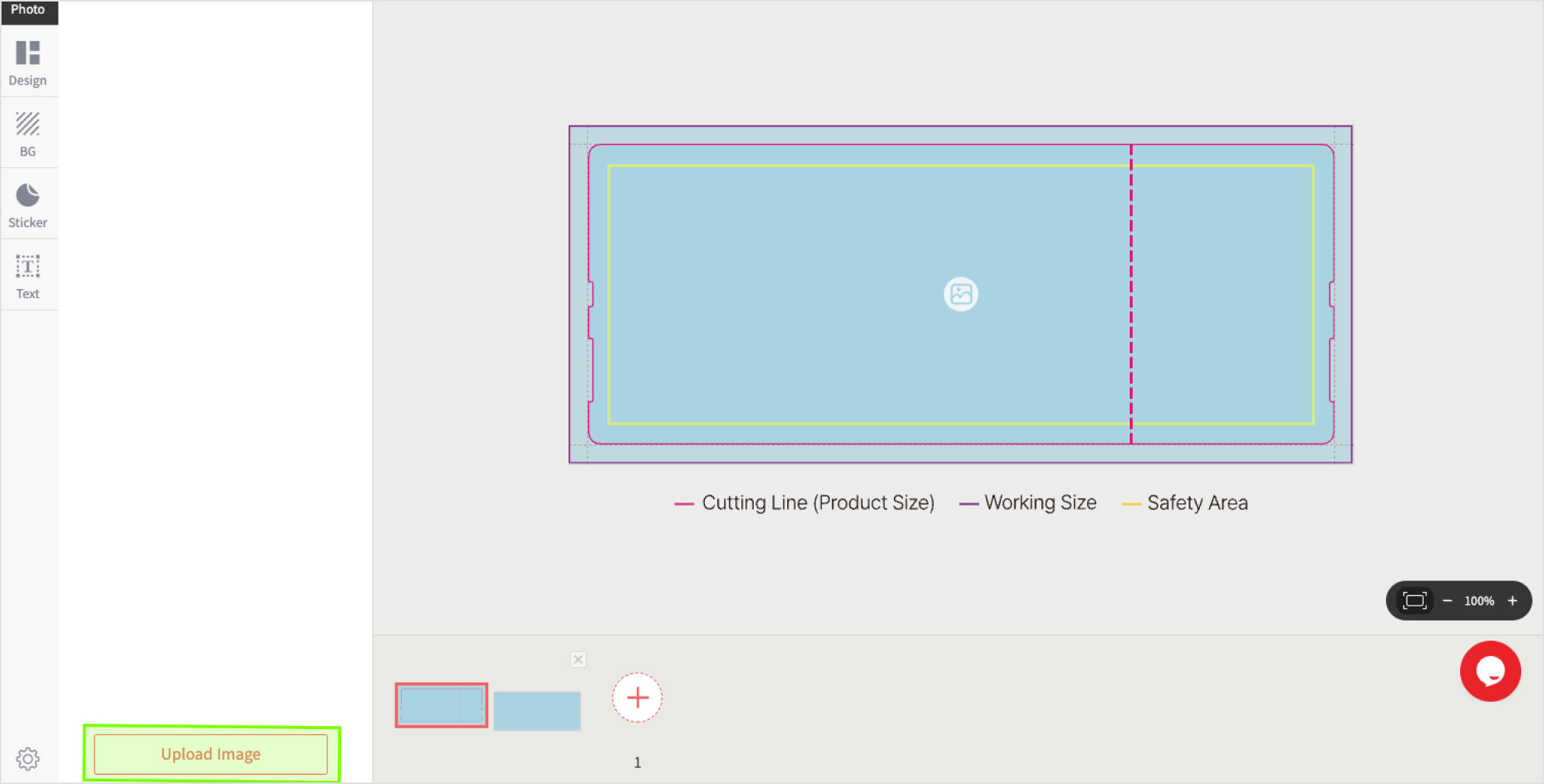Click the Safety Area legend label
1544x784 pixels.
tap(1197, 503)
